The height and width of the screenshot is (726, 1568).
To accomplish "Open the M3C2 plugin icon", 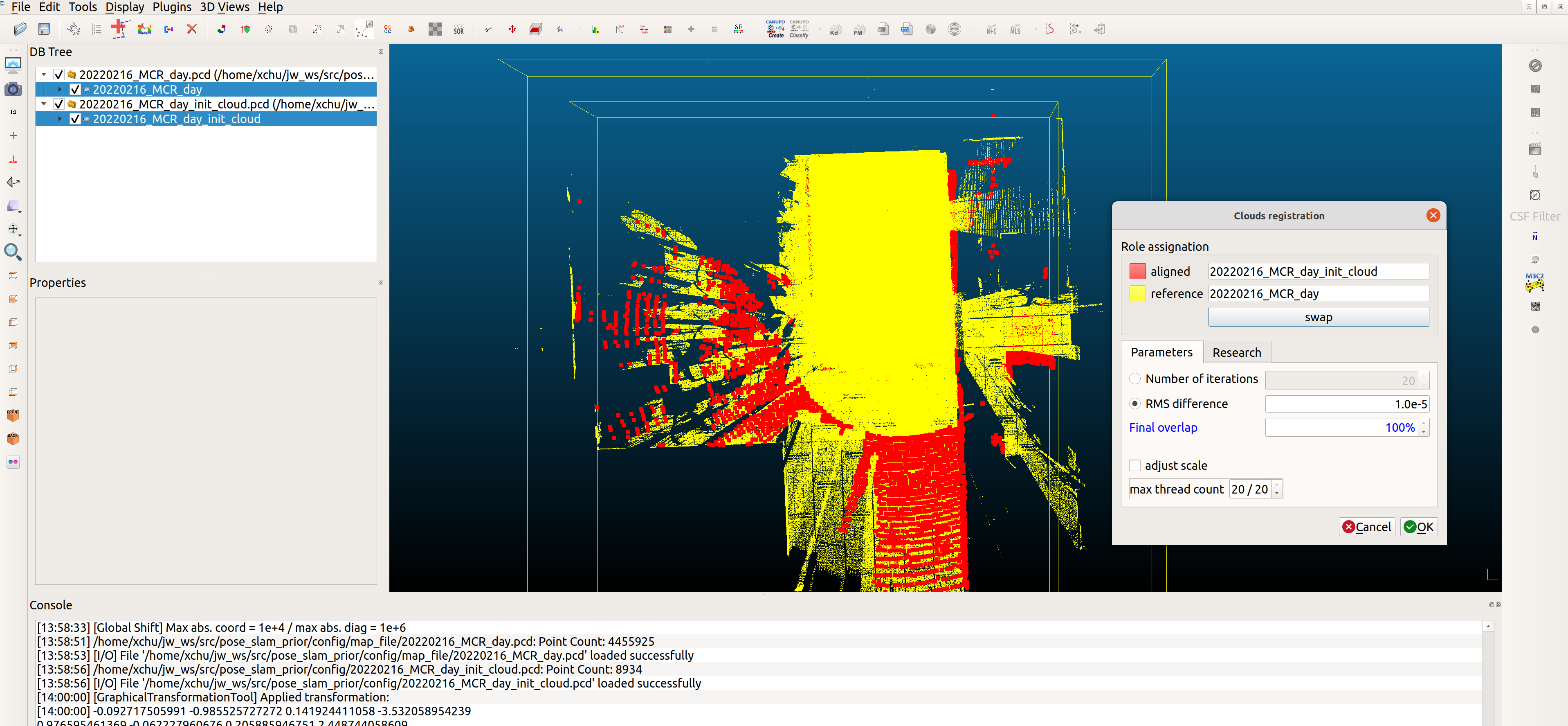I will (1534, 282).
